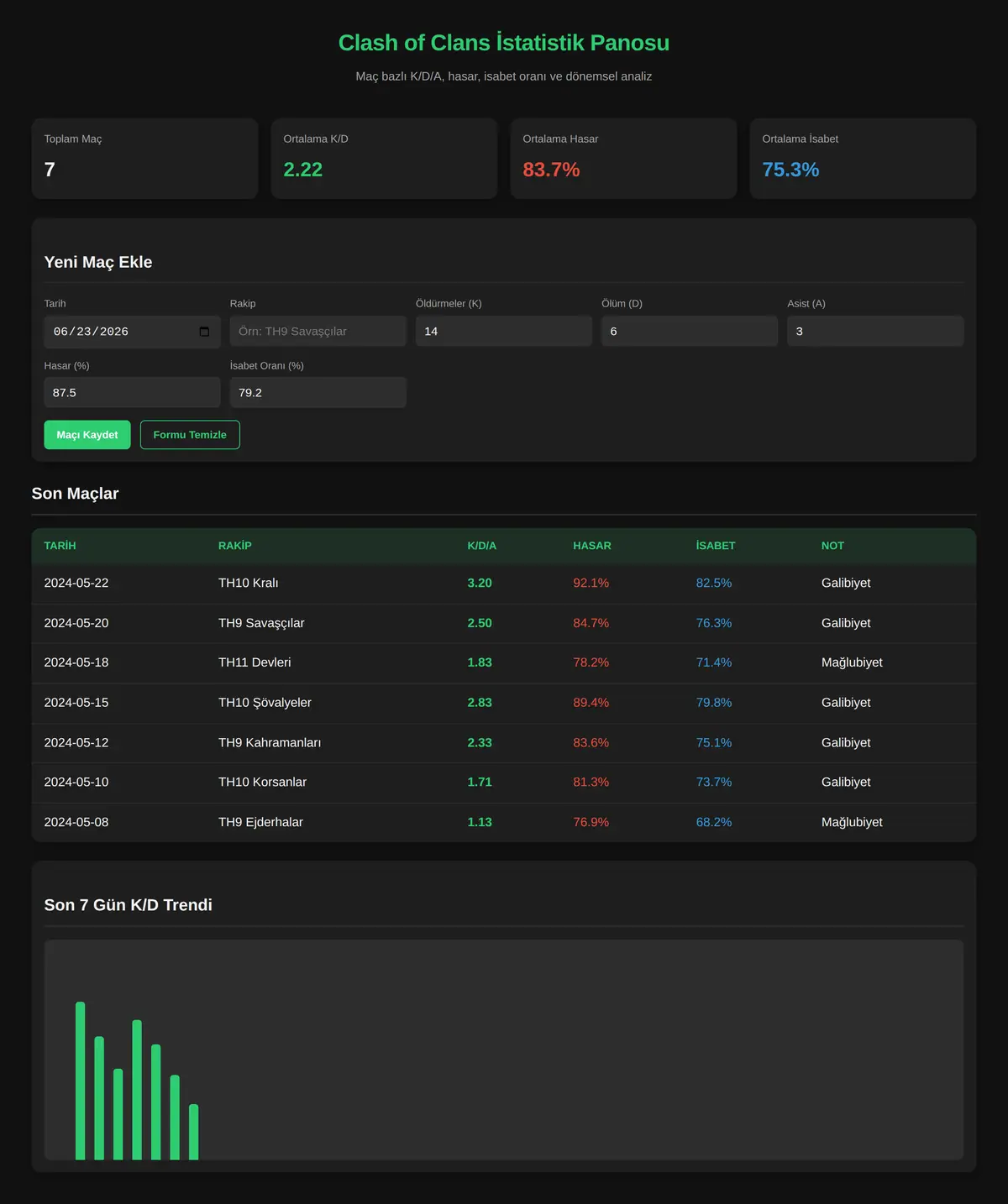Screen dimensions: 1008x1204
Task: Click the Tarih date input field
Action: (132, 332)
